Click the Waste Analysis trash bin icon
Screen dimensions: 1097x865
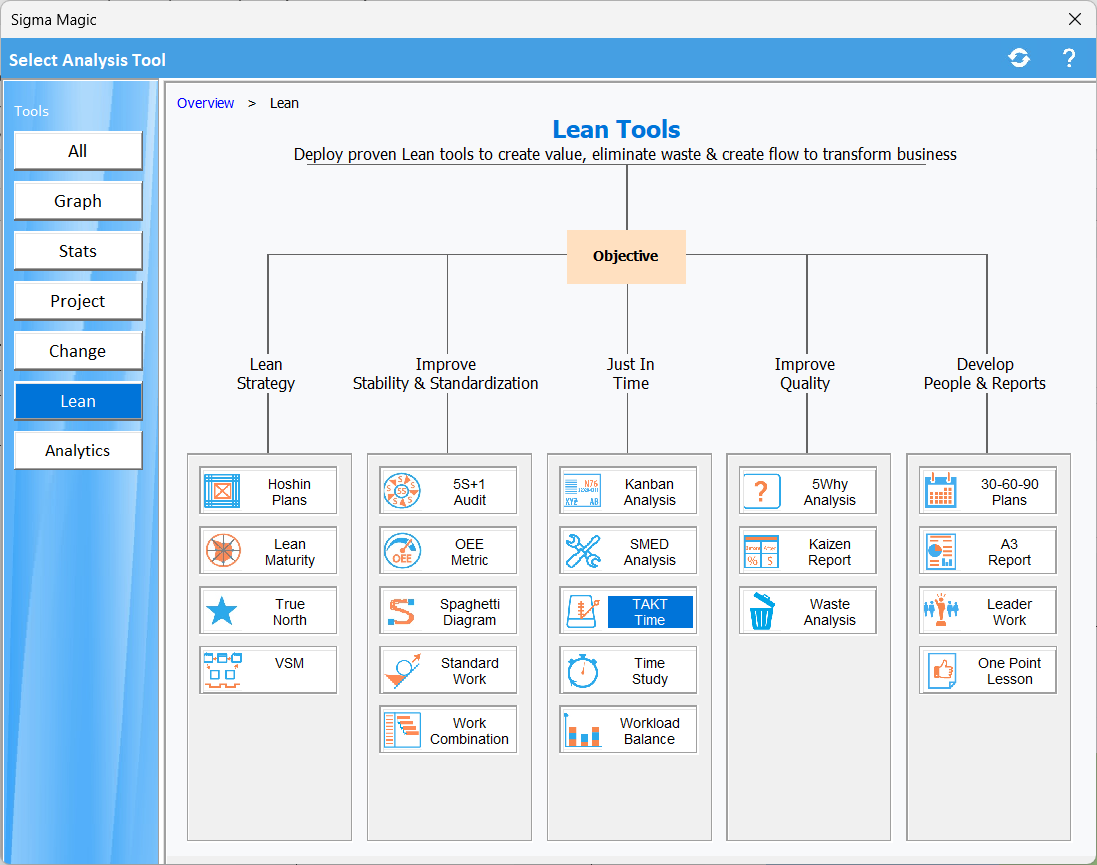point(762,611)
